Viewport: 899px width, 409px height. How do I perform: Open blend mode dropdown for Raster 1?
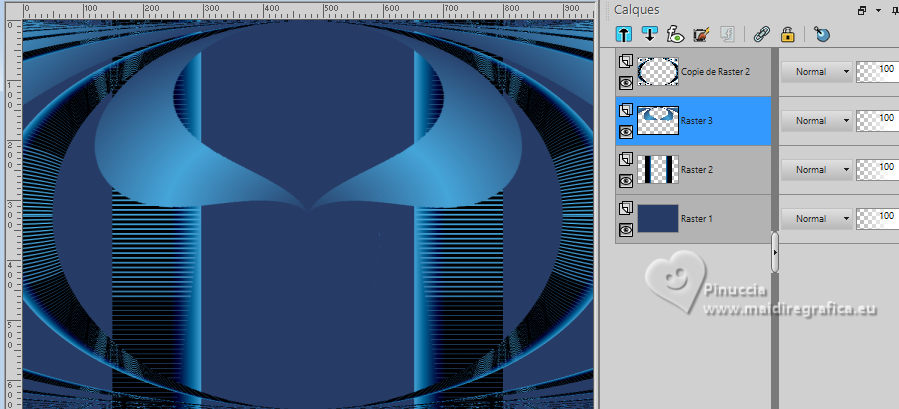point(816,219)
